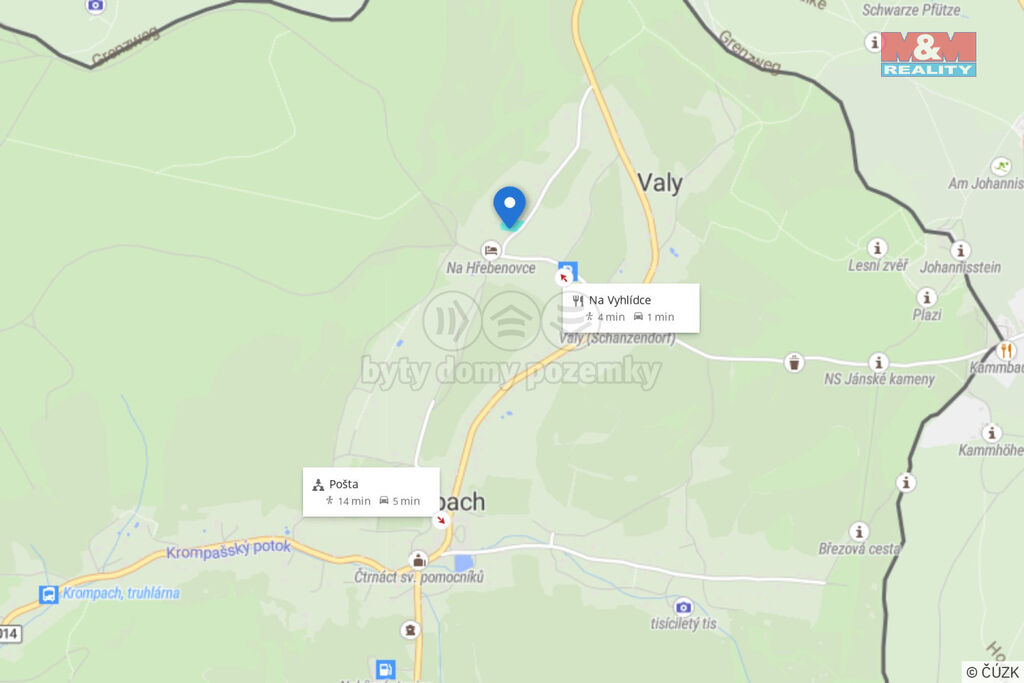Viewport: 1024px width, 683px height.
Task: Select the Valy village label
Action: coord(660,183)
